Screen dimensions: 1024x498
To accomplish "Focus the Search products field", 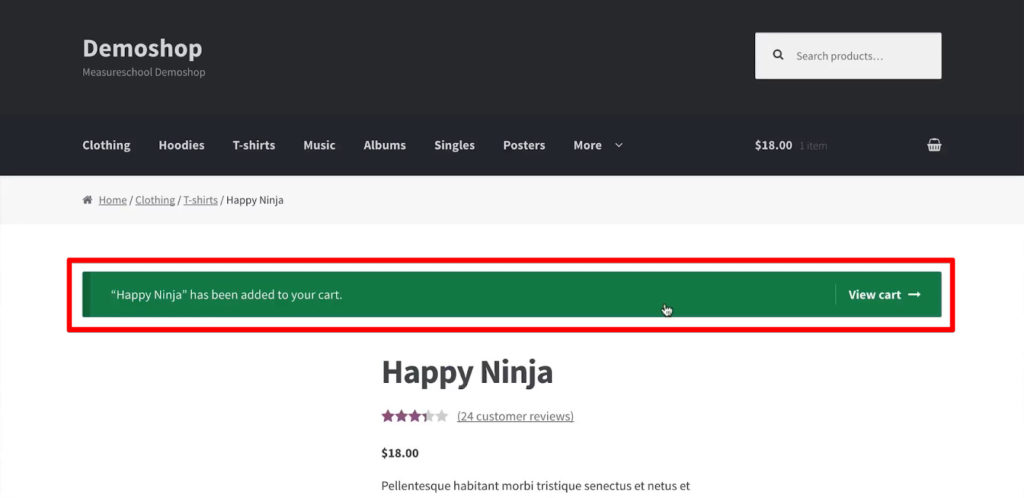I will click(x=848, y=55).
